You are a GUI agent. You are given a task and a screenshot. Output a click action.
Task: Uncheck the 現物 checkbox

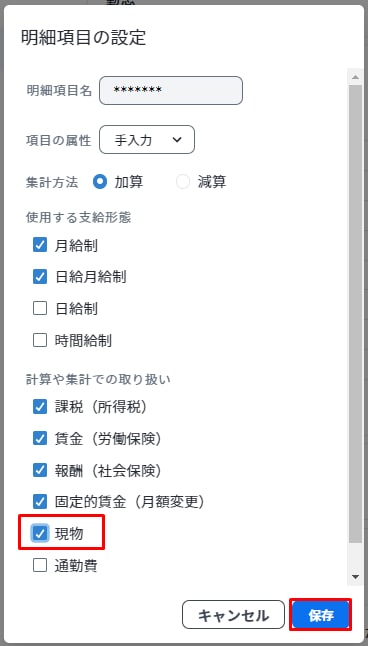coord(40,534)
